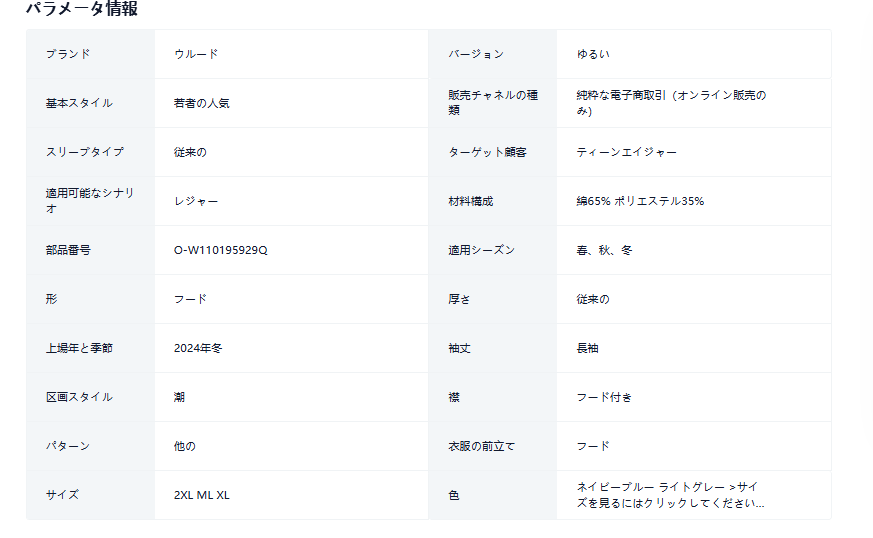Click the size value 2XL ML XL
The height and width of the screenshot is (538, 873).
tap(201, 495)
